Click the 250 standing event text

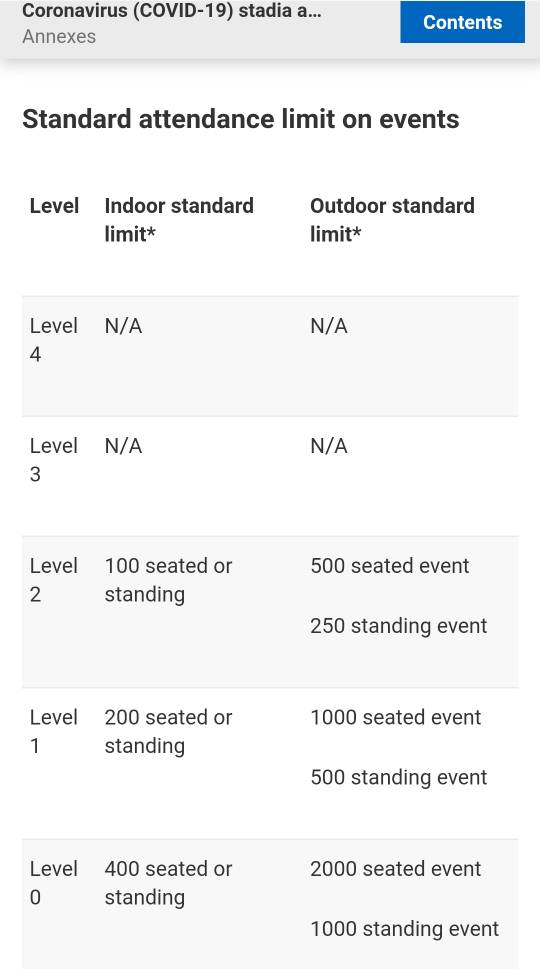[399, 625]
